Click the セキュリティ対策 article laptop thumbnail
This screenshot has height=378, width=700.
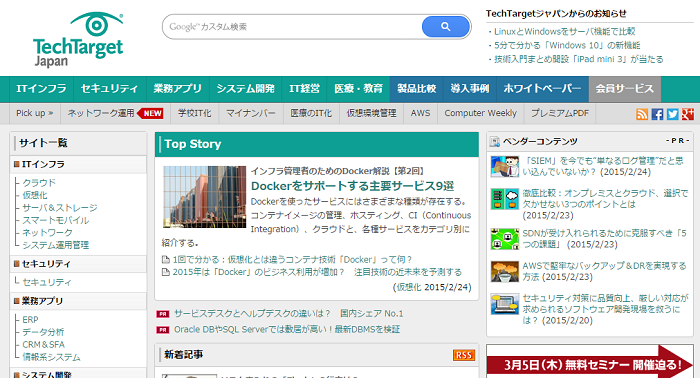click(504, 304)
